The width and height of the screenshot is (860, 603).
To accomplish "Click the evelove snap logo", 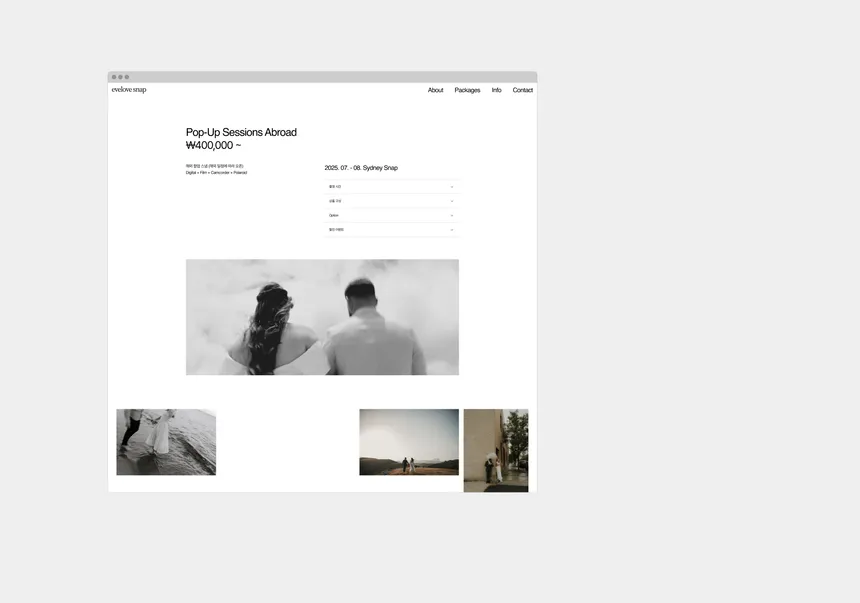I will [129, 89].
